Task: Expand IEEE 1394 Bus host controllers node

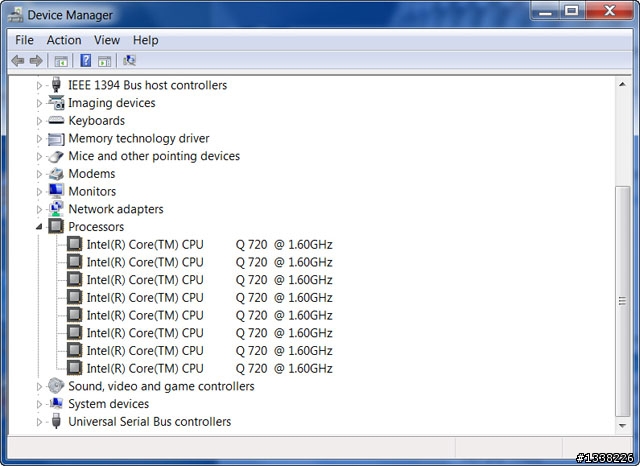Action: pos(39,85)
